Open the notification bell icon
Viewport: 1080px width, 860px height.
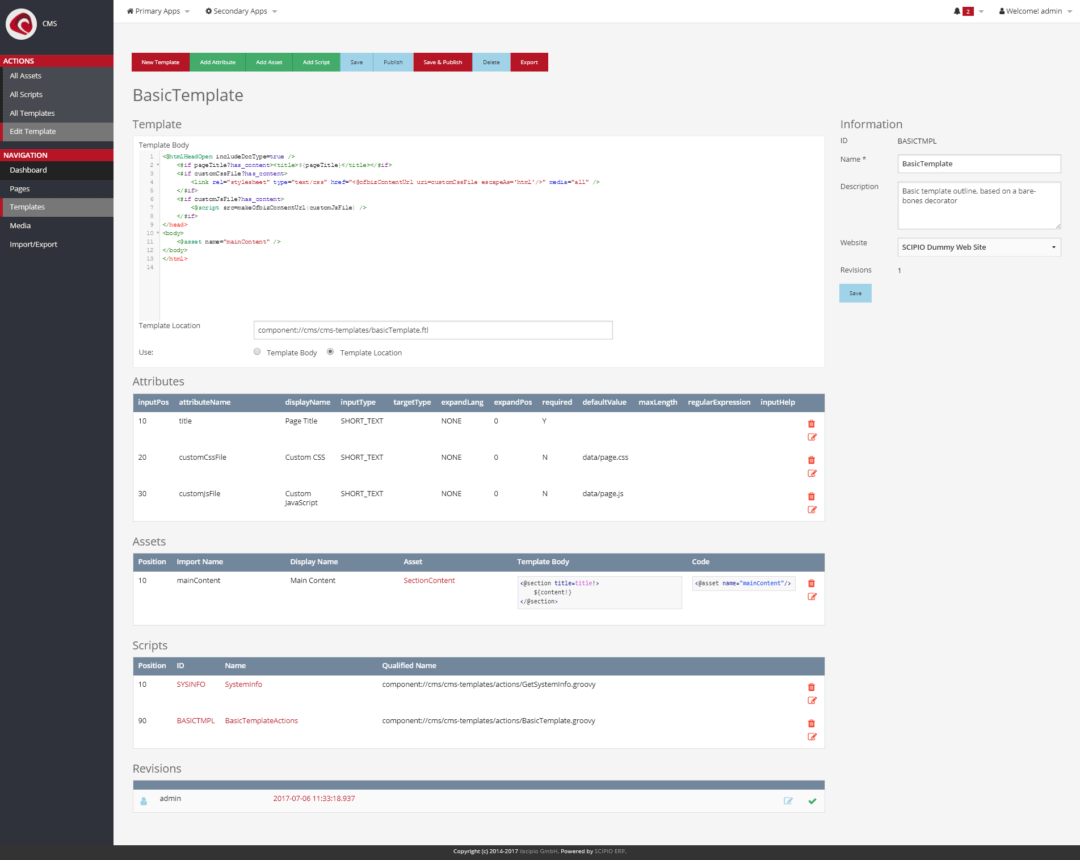[x=957, y=11]
